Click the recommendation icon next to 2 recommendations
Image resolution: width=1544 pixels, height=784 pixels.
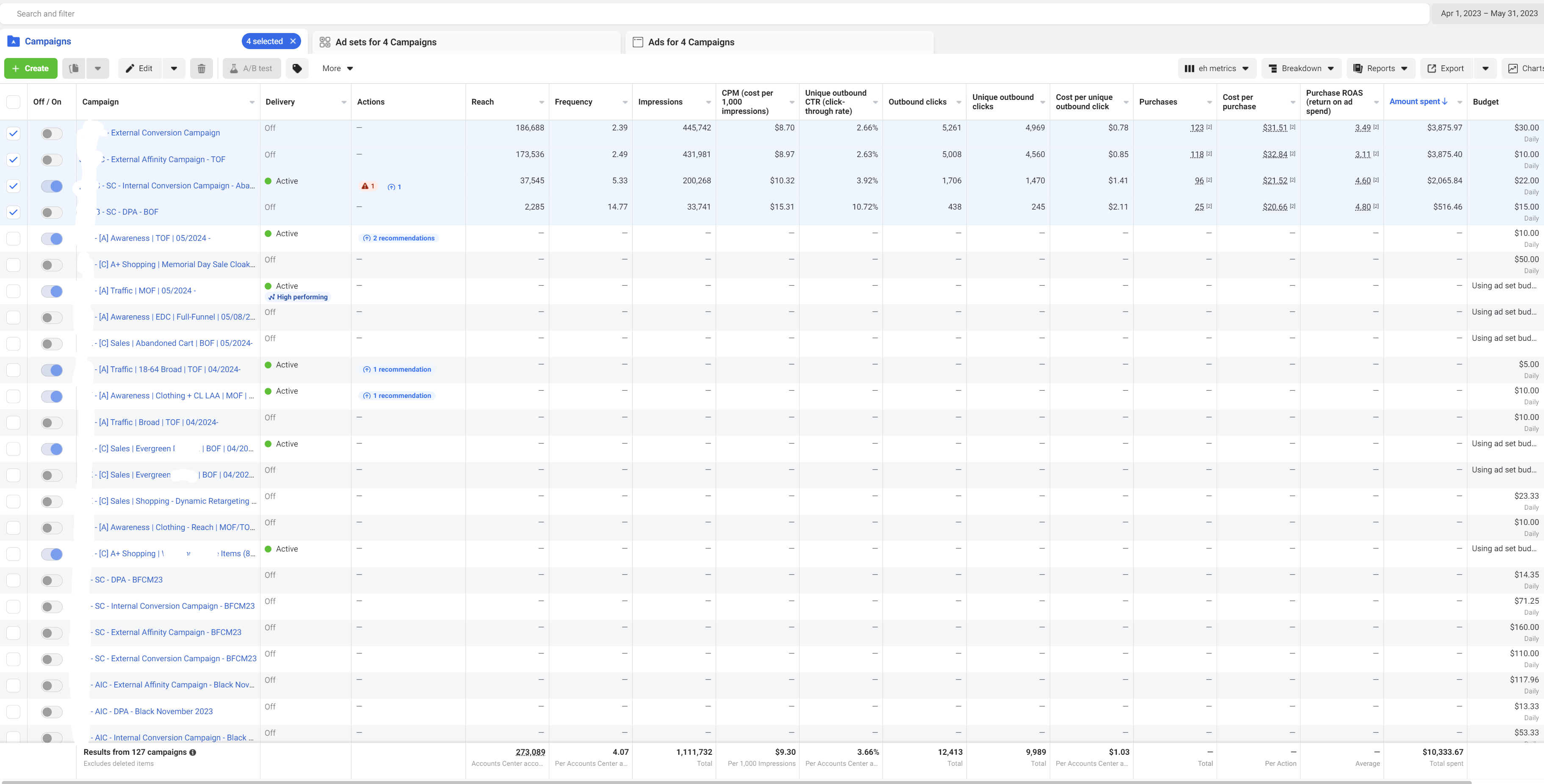tap(367, 239)
